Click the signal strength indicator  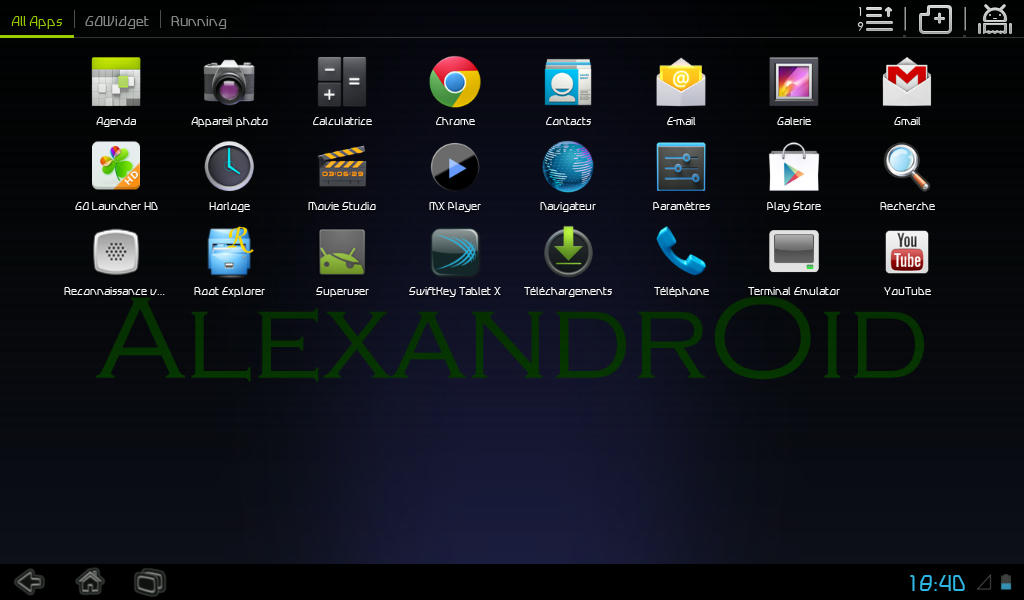coord(984,582)
